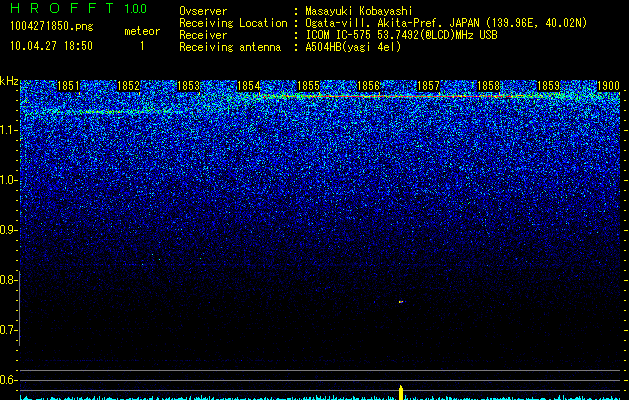Viewport: 629px width, 400px height.
Task: Click the 1857 time marker
Action: point(428,86)
